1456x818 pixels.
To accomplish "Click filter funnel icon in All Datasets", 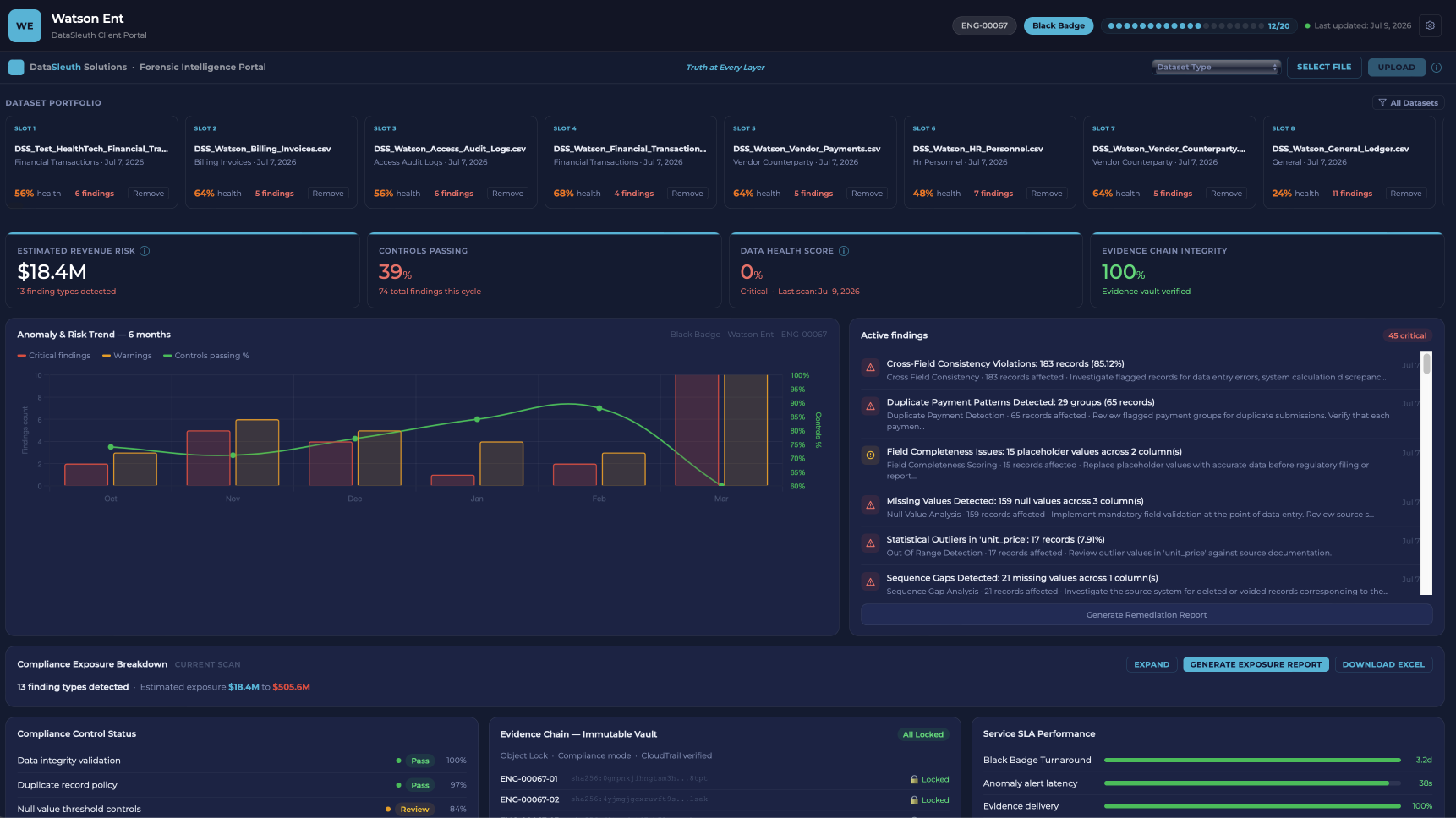I will 1382,103.
